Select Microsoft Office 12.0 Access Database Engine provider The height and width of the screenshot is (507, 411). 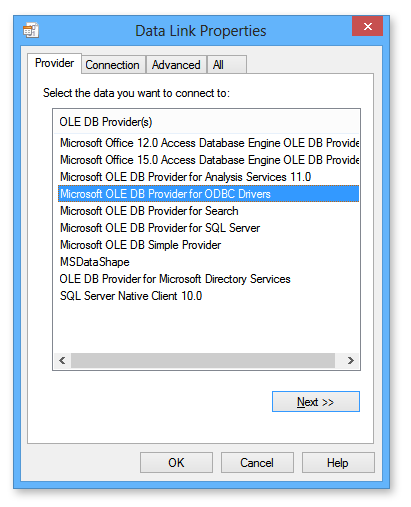click(209, 143)
